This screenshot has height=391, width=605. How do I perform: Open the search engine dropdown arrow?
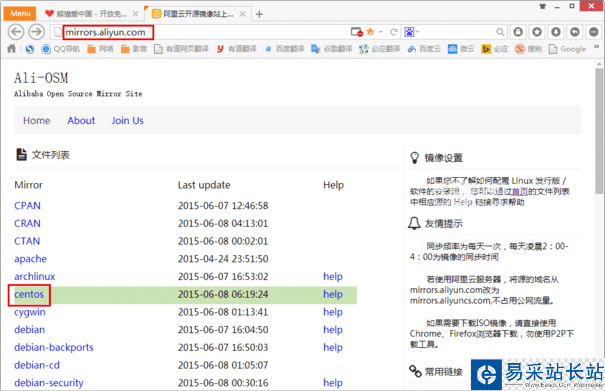(417, 32)
